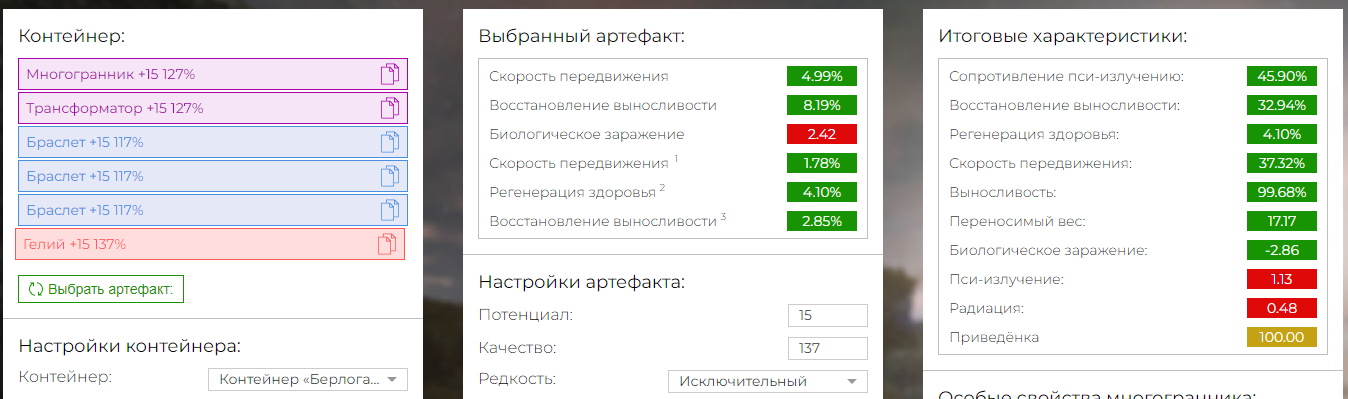
Task: Copy the Гелий +15 137% artifact
Action: (387, 244)
